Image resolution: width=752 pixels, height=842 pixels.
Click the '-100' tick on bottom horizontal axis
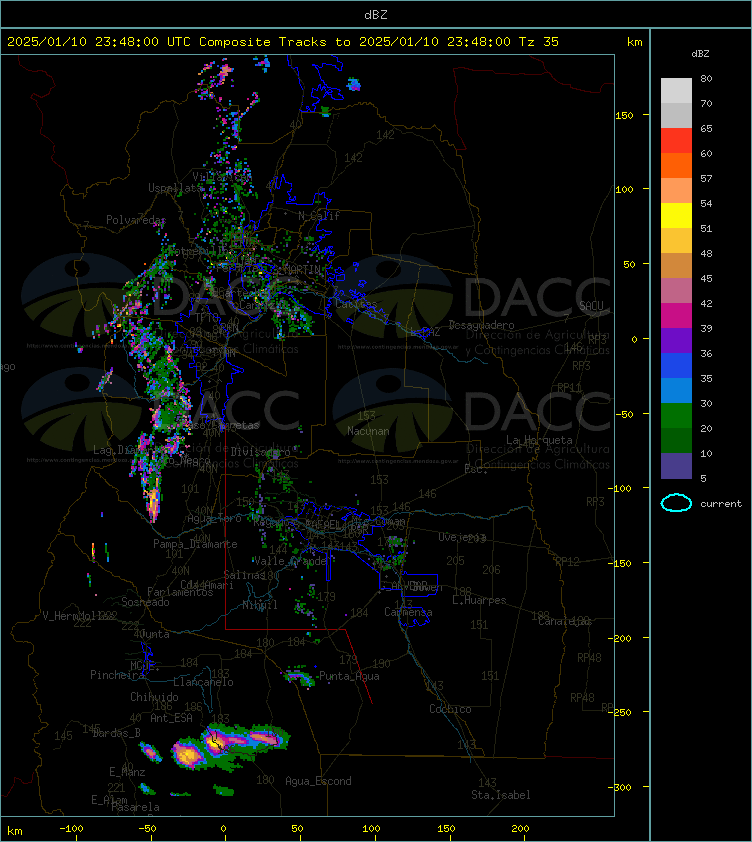(x=71, y=829)
